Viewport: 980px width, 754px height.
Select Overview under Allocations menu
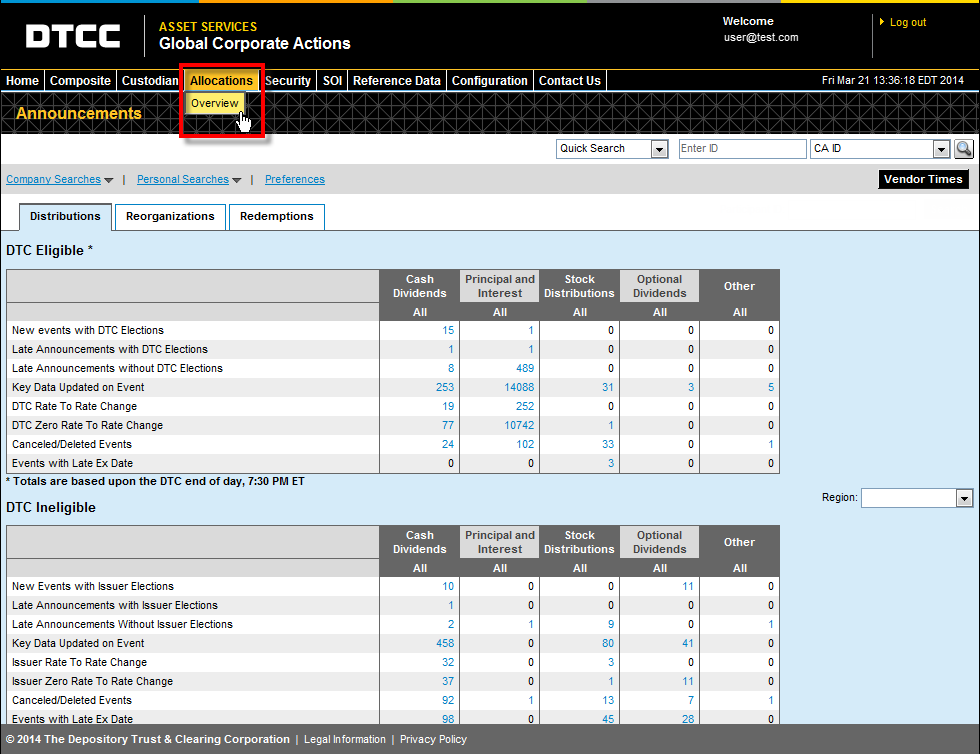(x=215, y=104)
